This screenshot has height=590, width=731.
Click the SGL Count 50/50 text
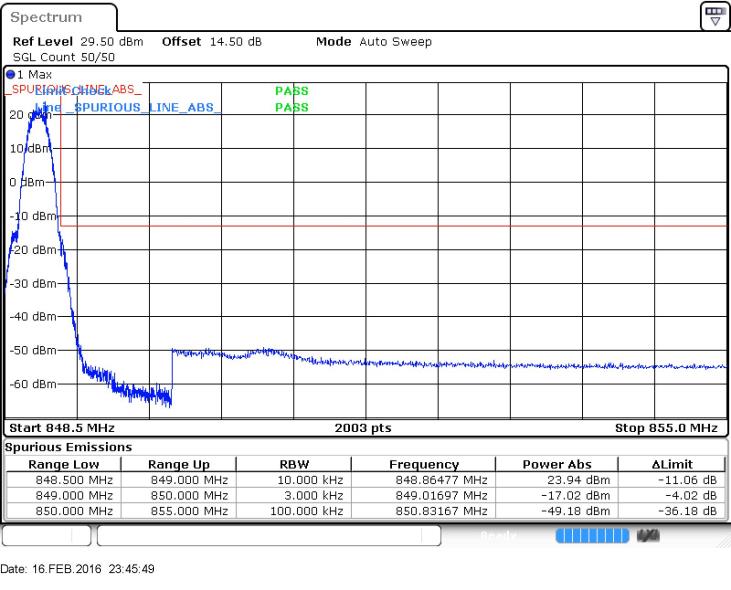pos(64,57)
